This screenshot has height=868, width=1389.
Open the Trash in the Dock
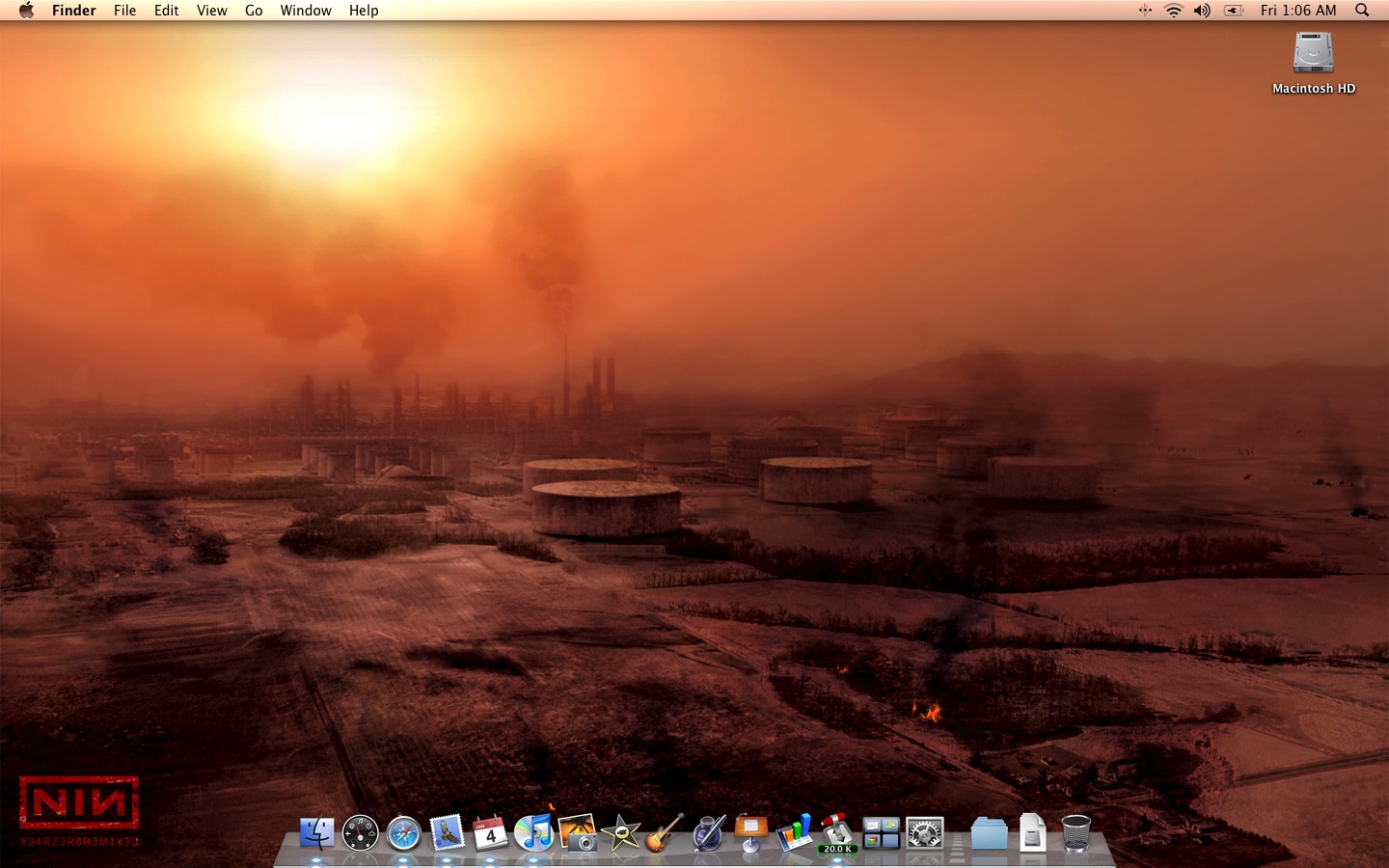1076,832
